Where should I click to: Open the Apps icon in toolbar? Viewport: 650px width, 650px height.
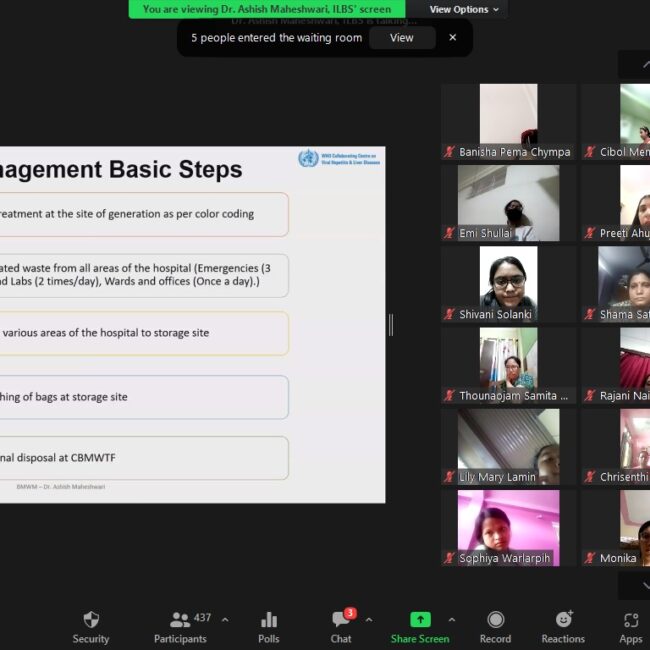[x=630, y=620]
